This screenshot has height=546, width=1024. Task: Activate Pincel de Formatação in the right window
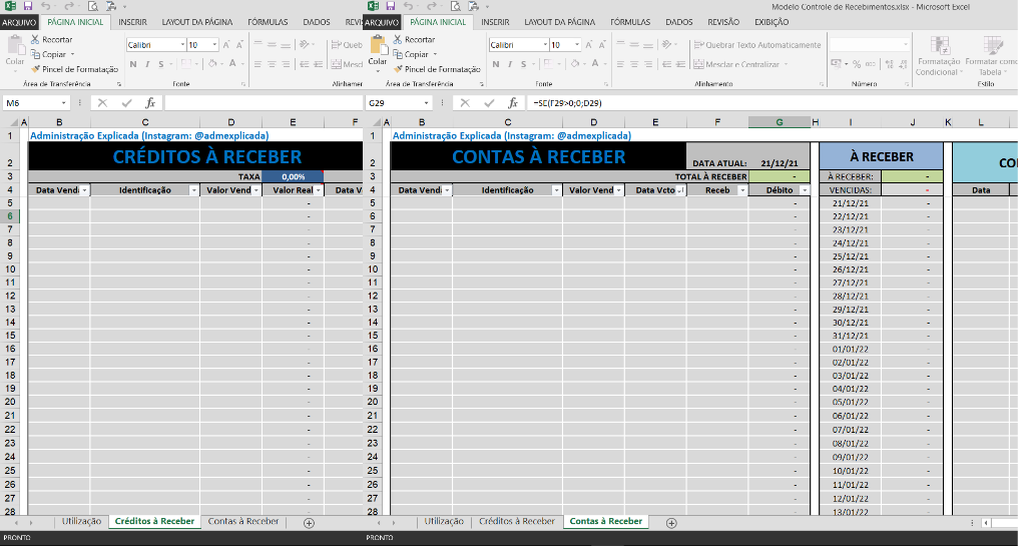(x=437, y=69)
